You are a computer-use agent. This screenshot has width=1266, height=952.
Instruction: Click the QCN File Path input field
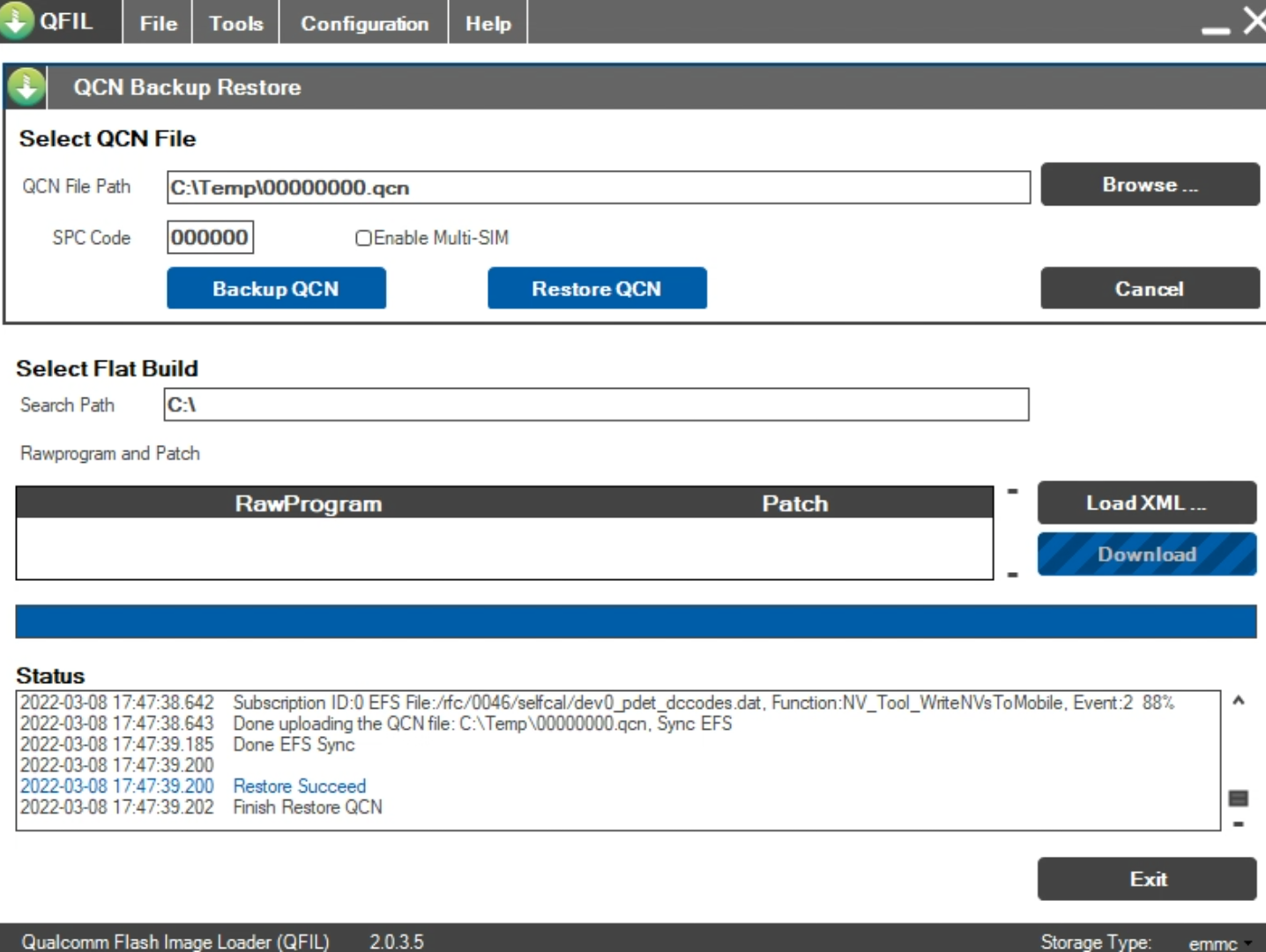pos(599,187)
